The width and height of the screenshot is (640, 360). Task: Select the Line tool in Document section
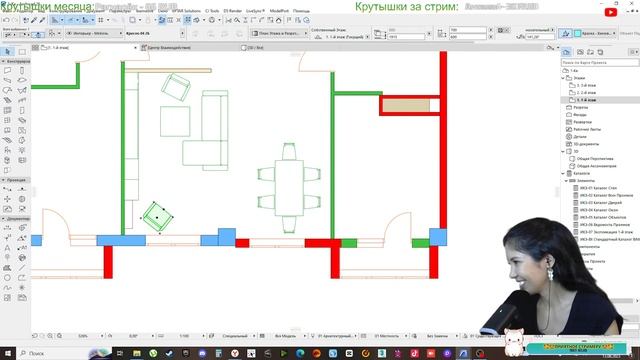(22, 268)
